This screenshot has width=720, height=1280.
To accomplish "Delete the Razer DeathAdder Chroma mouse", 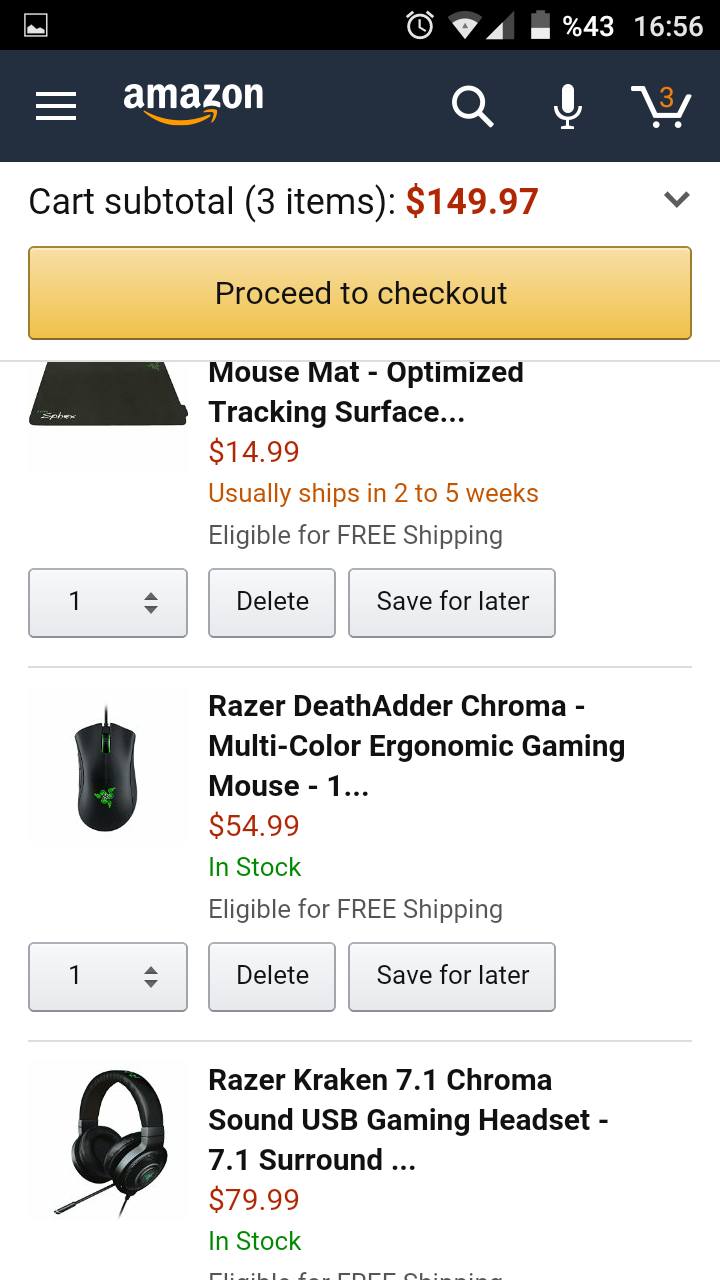I will coord(272,976).
